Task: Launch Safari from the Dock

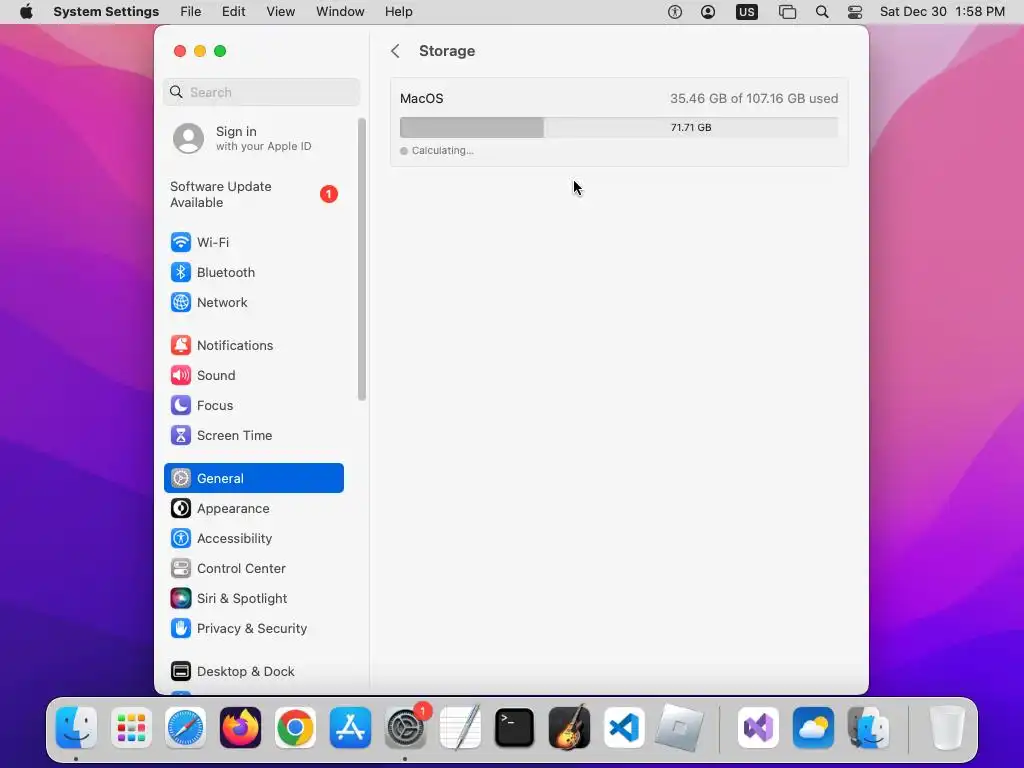Action: [185, 728]
